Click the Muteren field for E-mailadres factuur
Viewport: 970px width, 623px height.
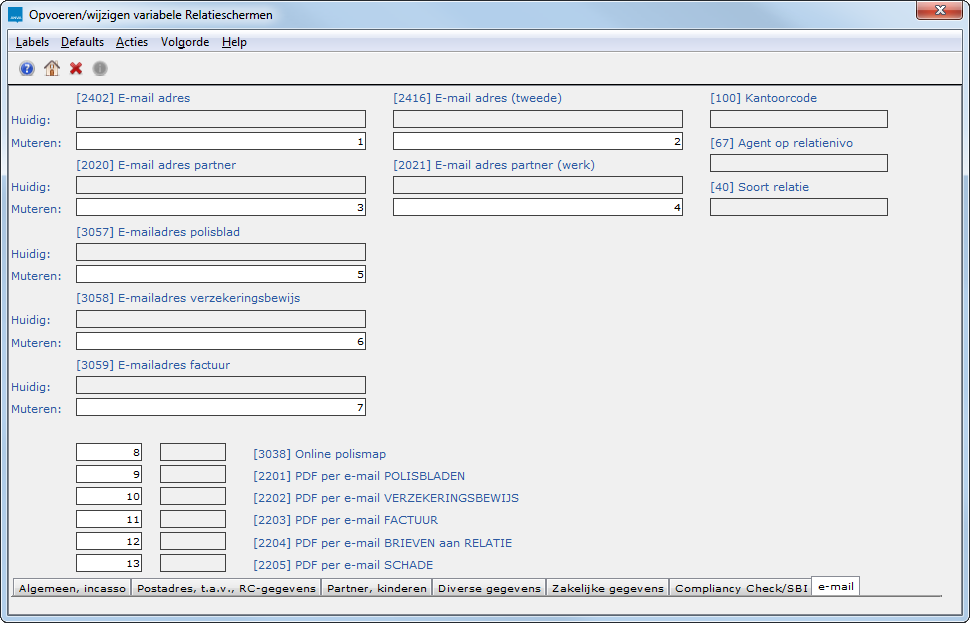(x=220, y=407)
